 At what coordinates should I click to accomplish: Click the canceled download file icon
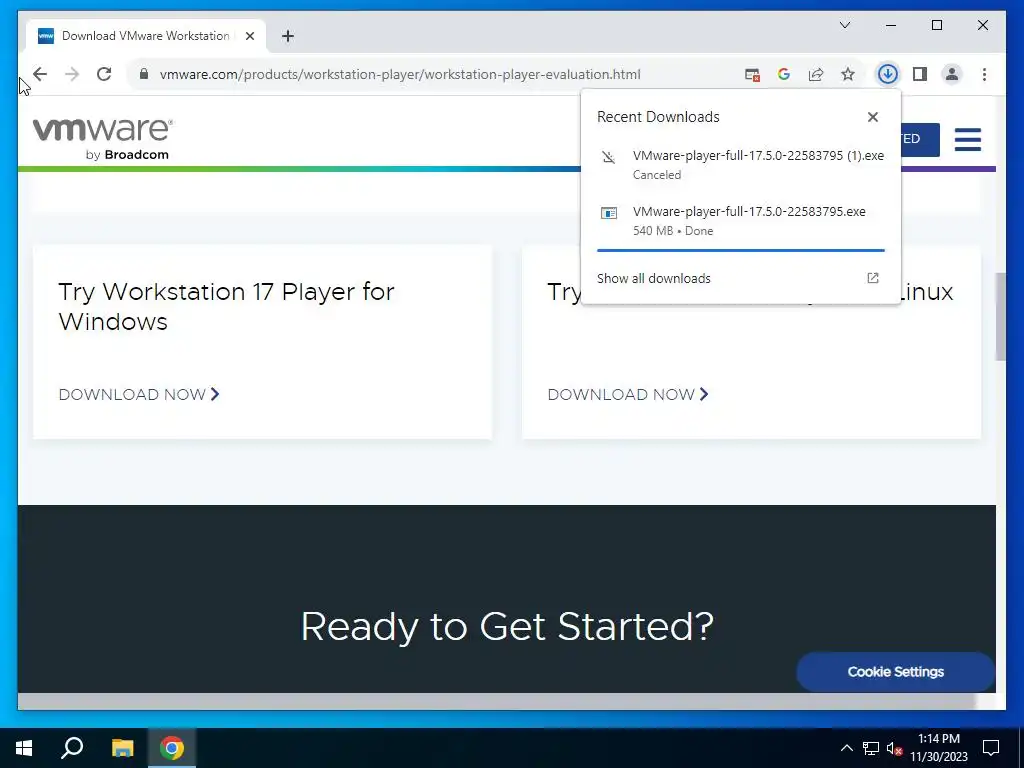(x=609, y=157)
